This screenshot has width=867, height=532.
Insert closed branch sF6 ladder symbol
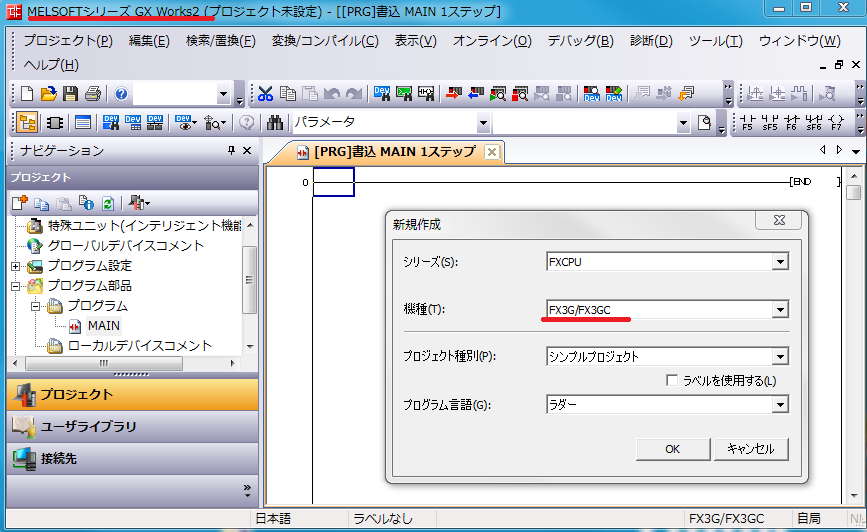pos(814,122)
